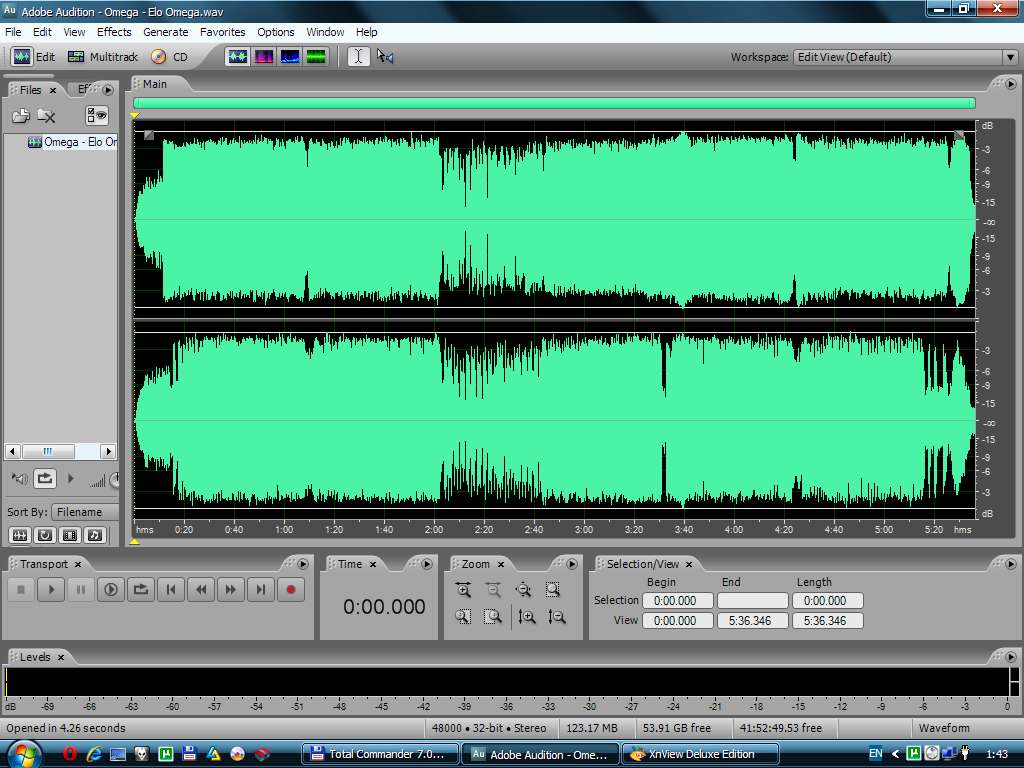The width and height of the screenshot is (1024, 768).
Task: Click the Import File folder icon
Action: [x=20, y=116]
